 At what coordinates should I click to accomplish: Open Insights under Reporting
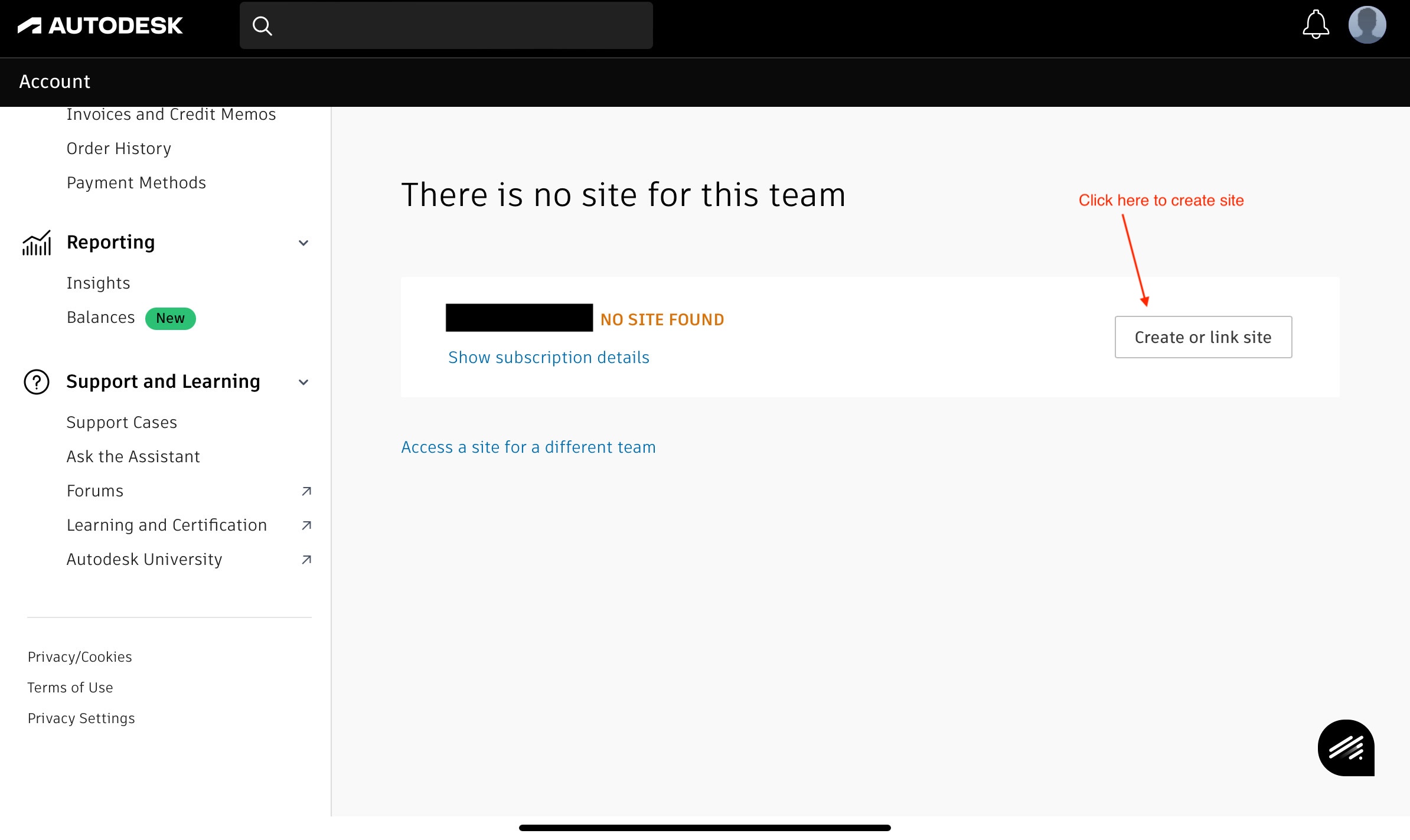point(98,283)
